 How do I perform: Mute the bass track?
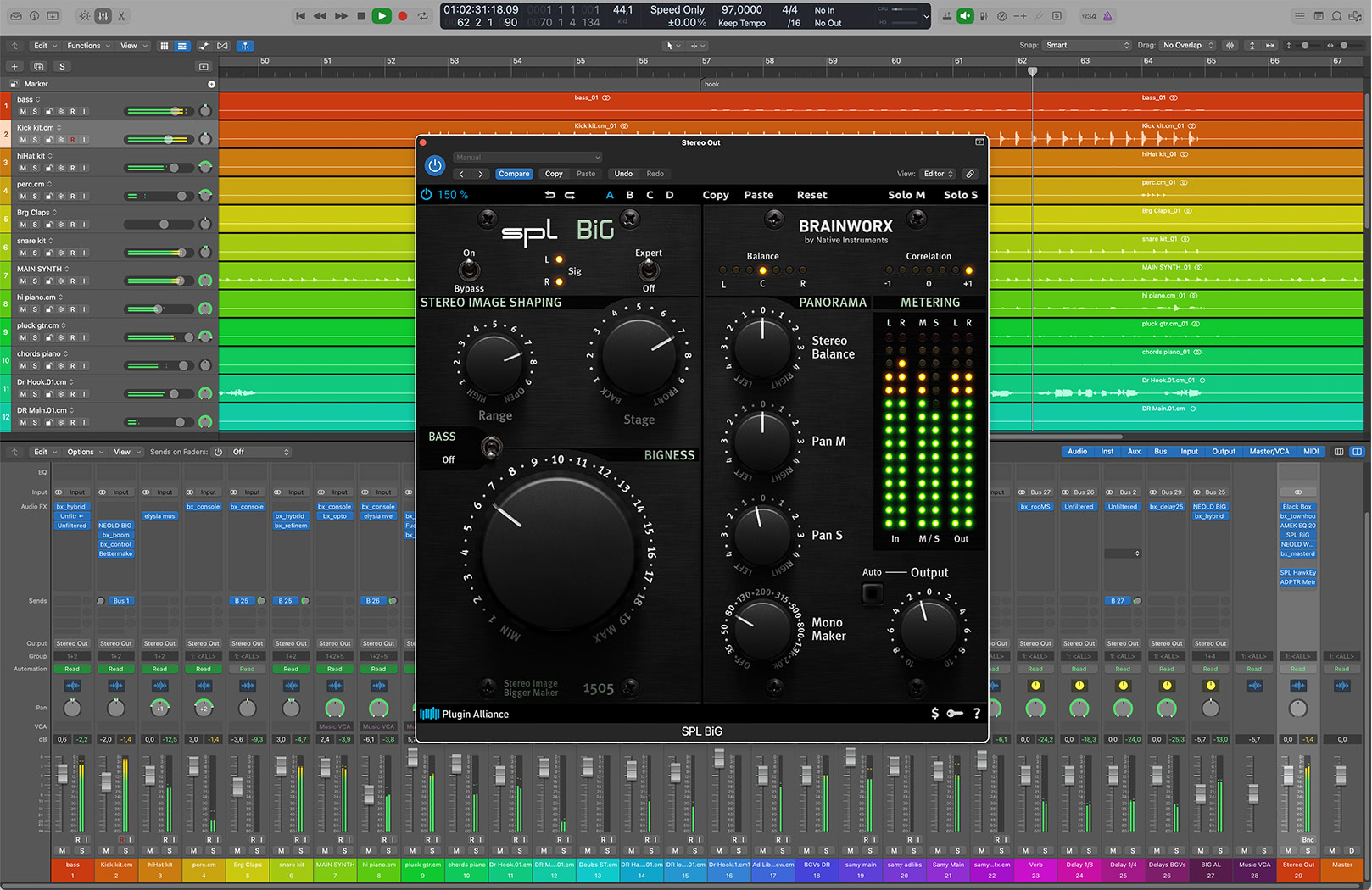(x=23, y=111)
